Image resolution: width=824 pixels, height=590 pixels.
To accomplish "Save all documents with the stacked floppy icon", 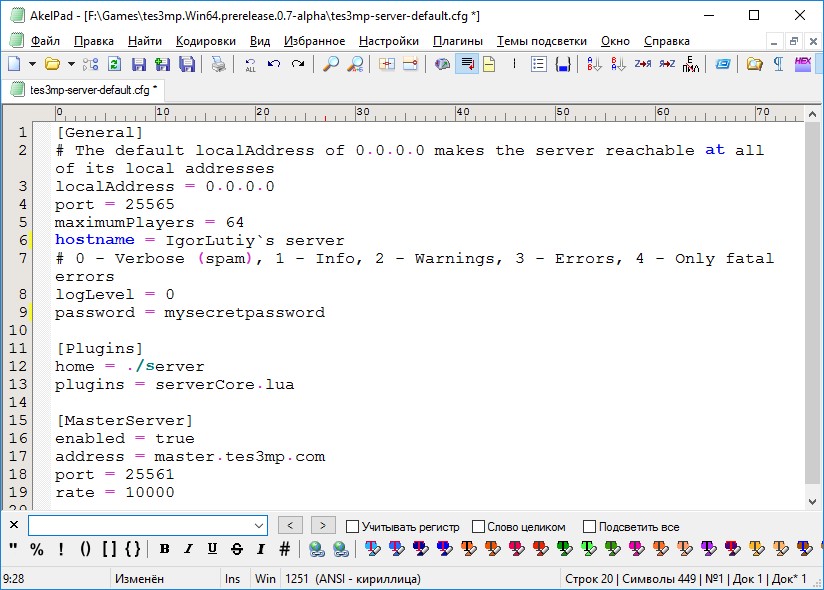I will click(187, 64).
